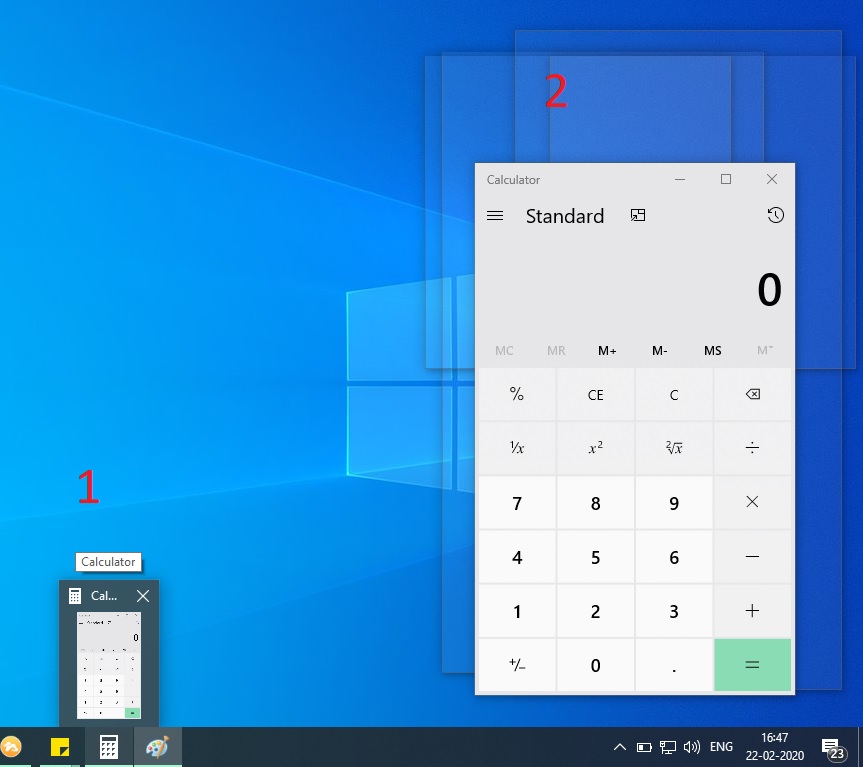Click the CE clear entry button
863x767 pixels.
595,395
